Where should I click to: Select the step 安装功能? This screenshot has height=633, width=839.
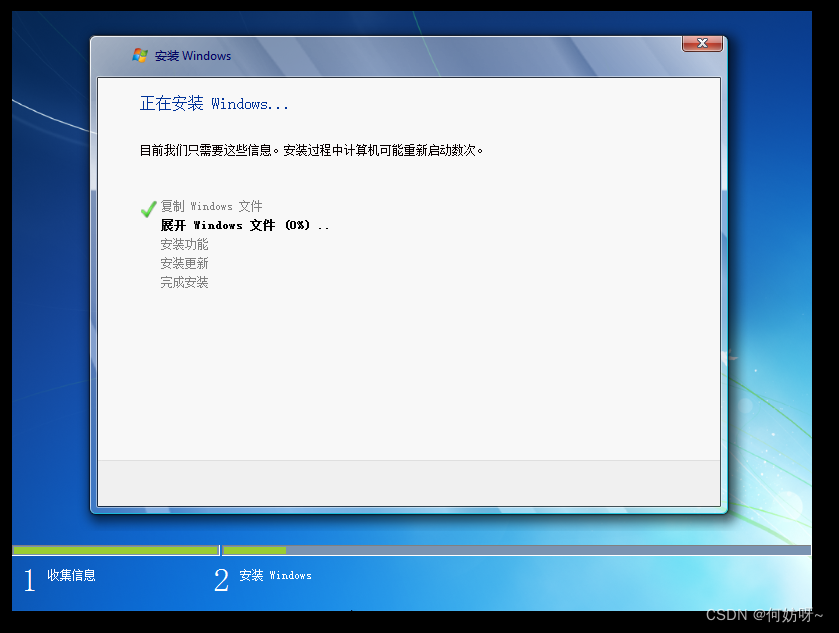pyautogui.click(x=184, y=245)
